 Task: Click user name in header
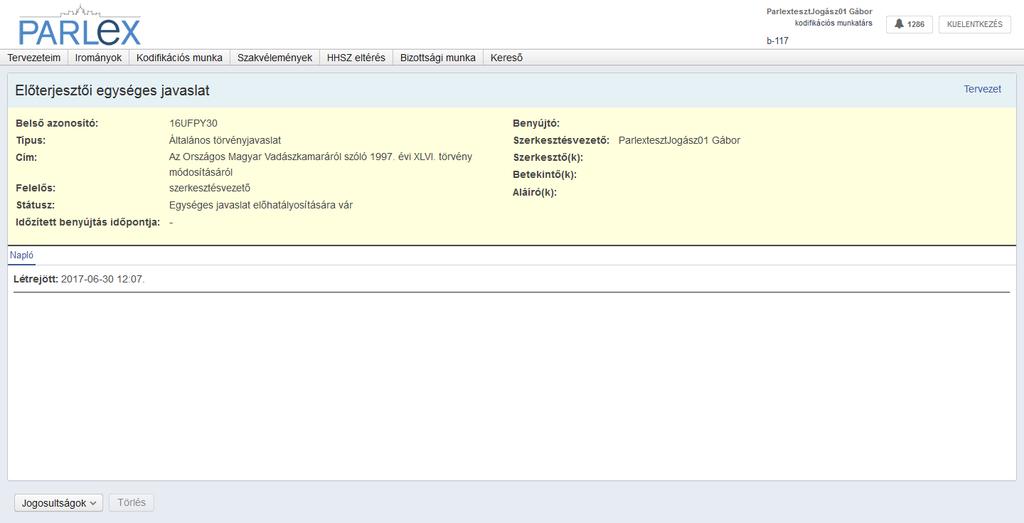point(820,11)
